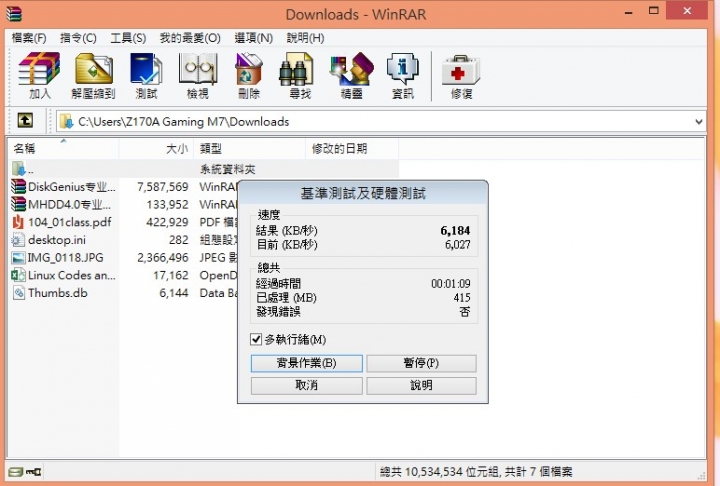Select the IMG_0118.JPG file name

click(x=66, y=257)
